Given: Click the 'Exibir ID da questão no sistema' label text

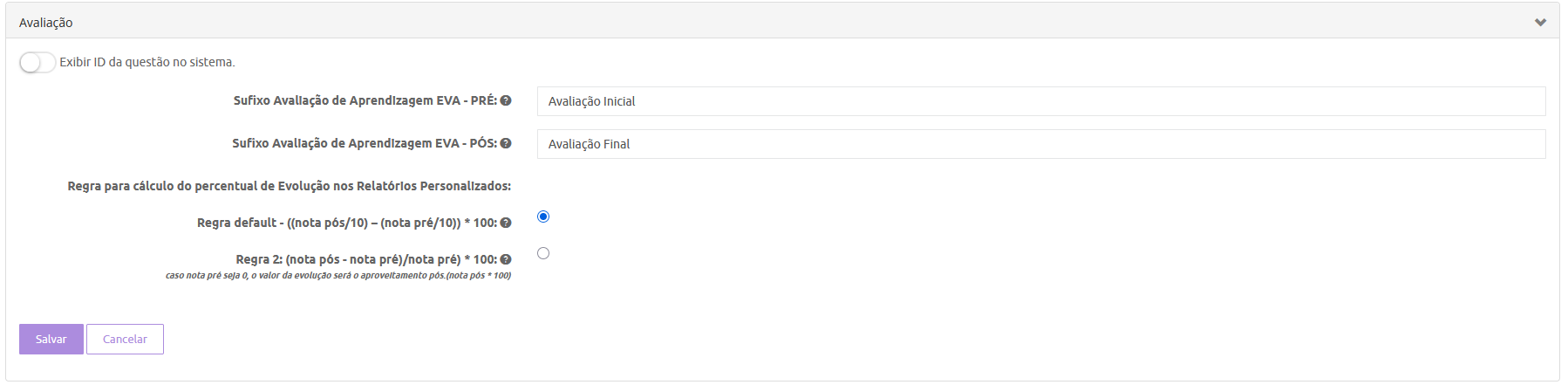Looking at the screenshot, I should (147, 63).
